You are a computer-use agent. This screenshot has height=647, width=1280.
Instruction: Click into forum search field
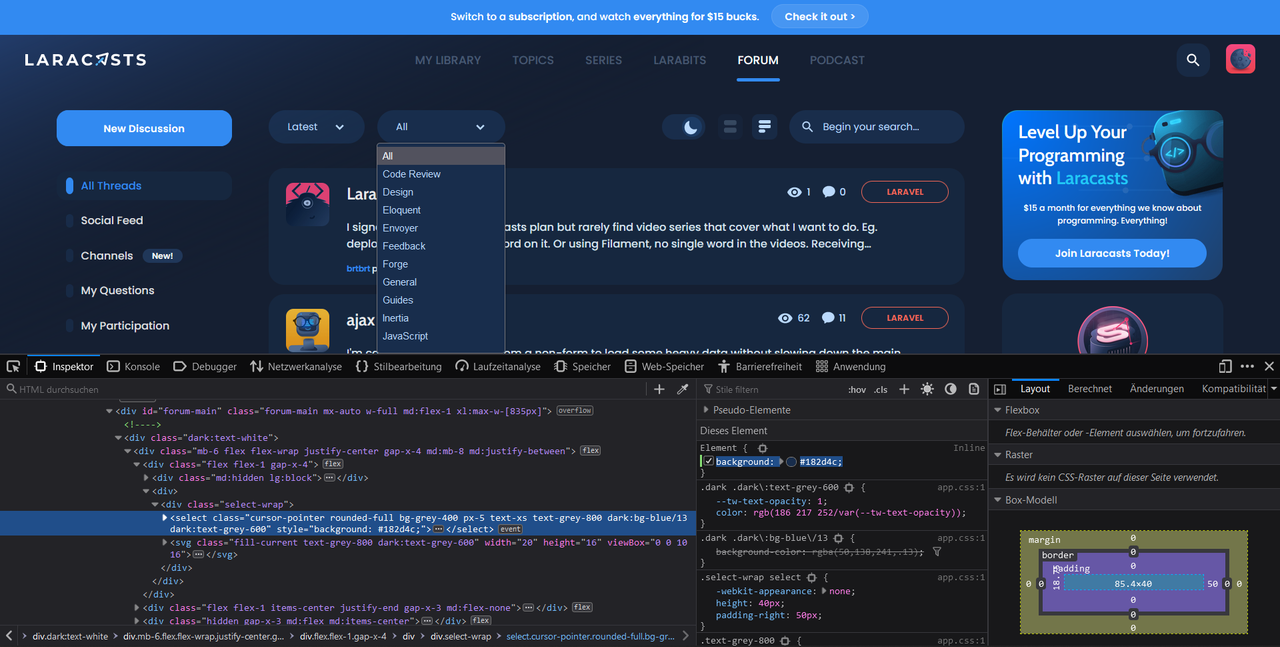(x=877, y=127)
